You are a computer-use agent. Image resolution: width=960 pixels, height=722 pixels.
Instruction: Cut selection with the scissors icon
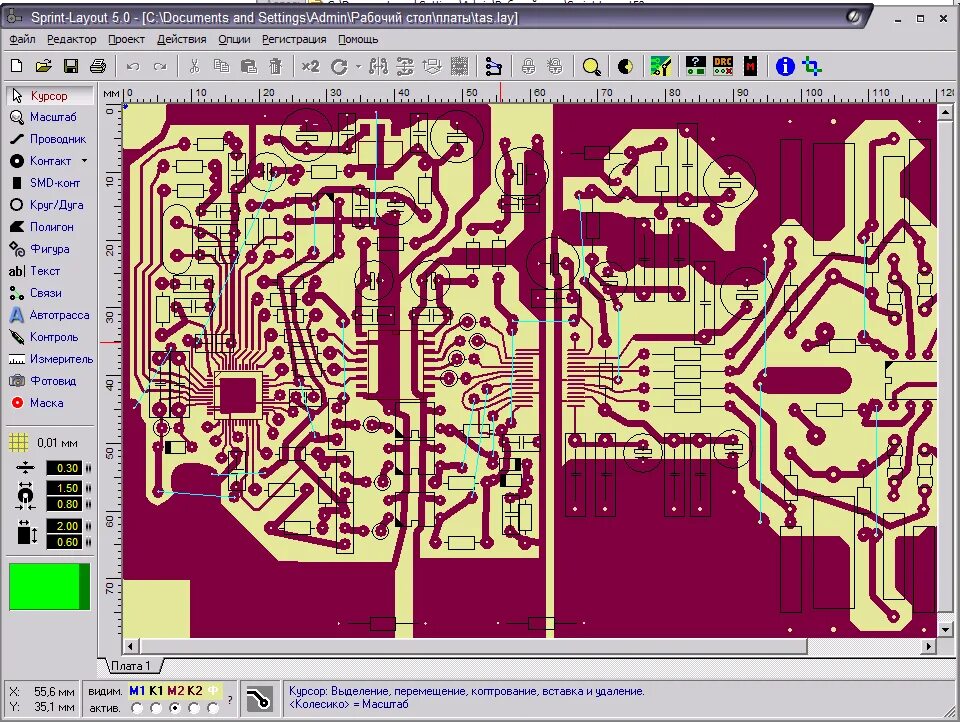pos(195,66)
